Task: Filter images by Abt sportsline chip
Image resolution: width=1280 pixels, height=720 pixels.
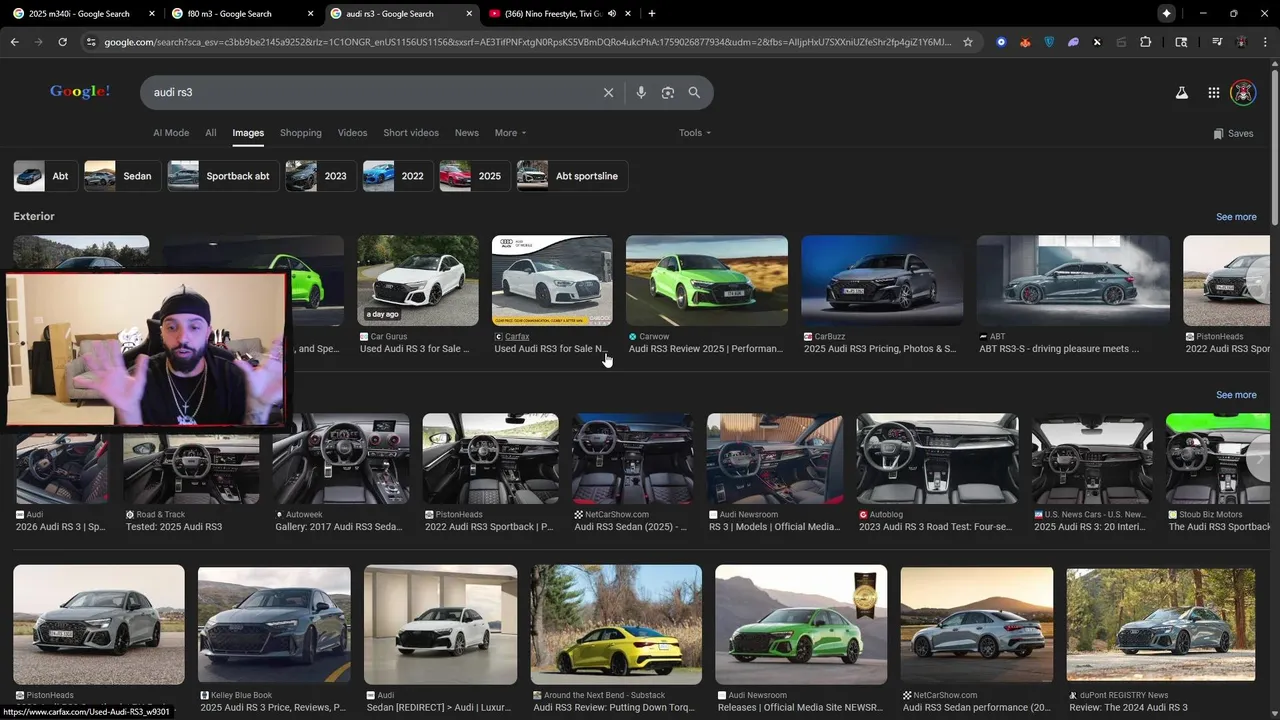Action: pos(572,176)
